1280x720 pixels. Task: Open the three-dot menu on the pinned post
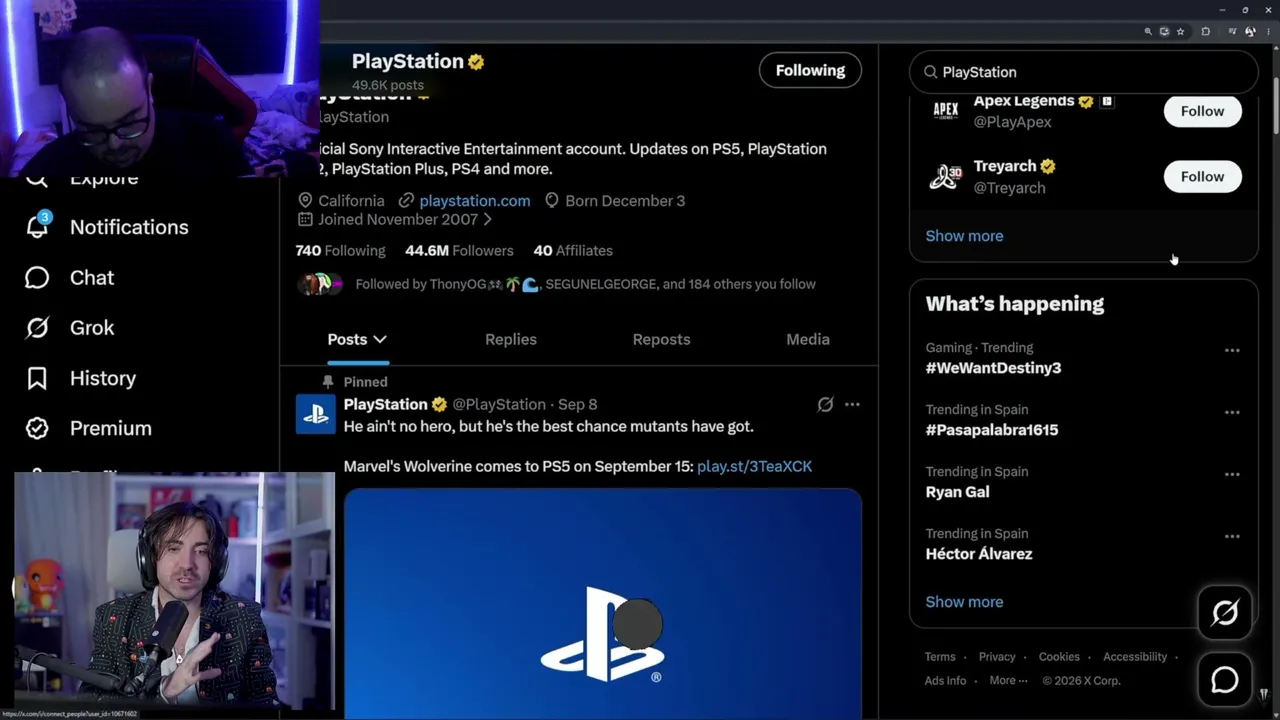click(x=852, y=404)
